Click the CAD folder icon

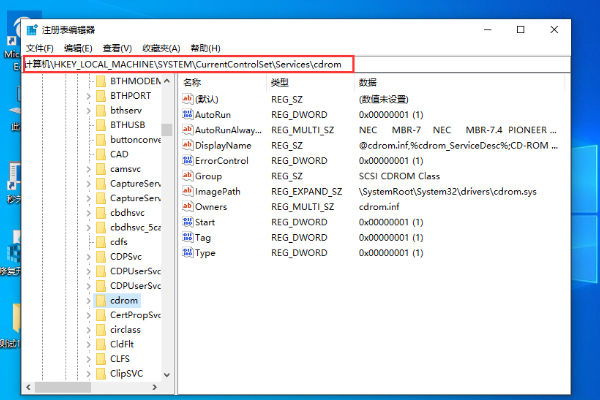(x=101, y=154)
